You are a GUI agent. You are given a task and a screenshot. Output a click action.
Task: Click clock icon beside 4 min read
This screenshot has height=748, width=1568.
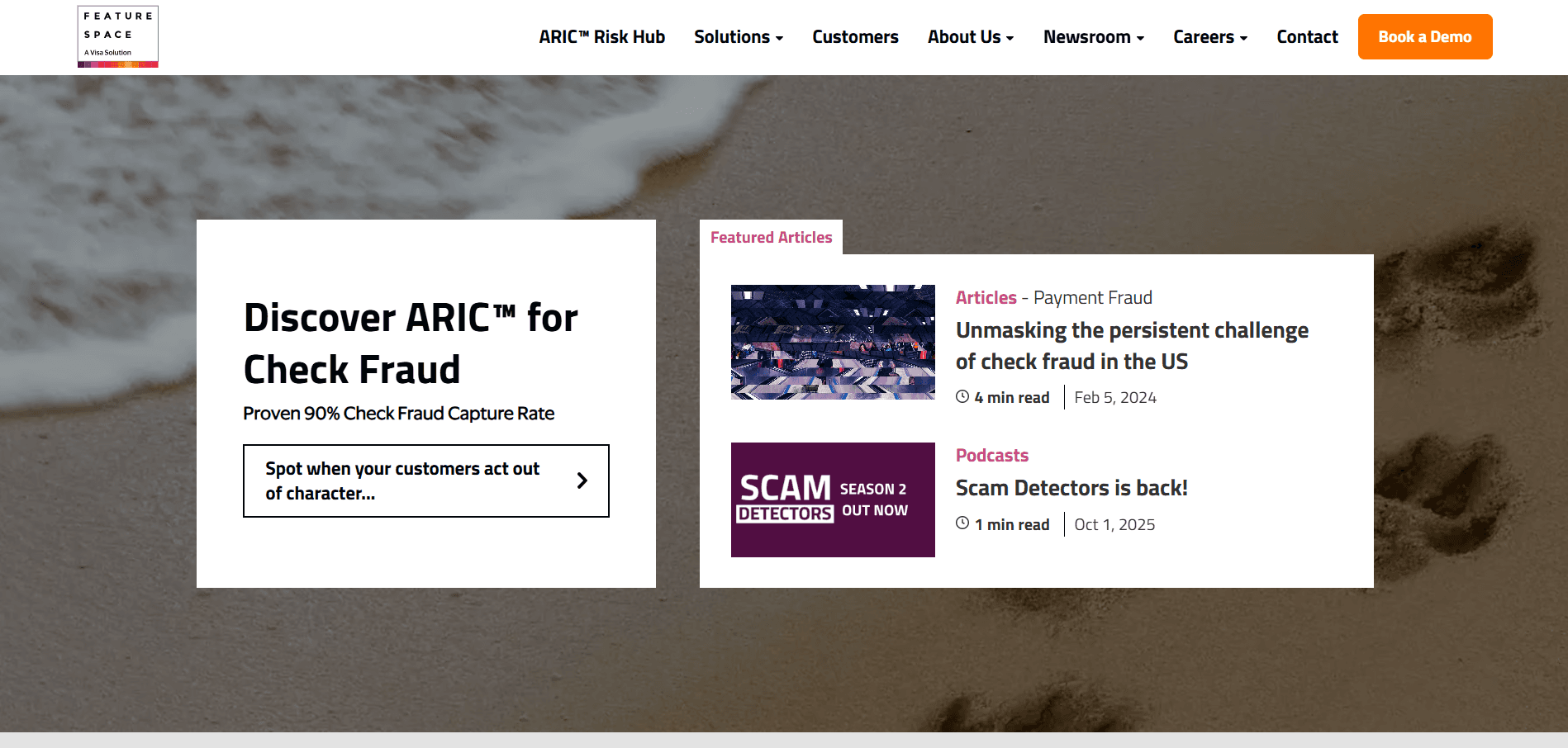tap(962, 397)
